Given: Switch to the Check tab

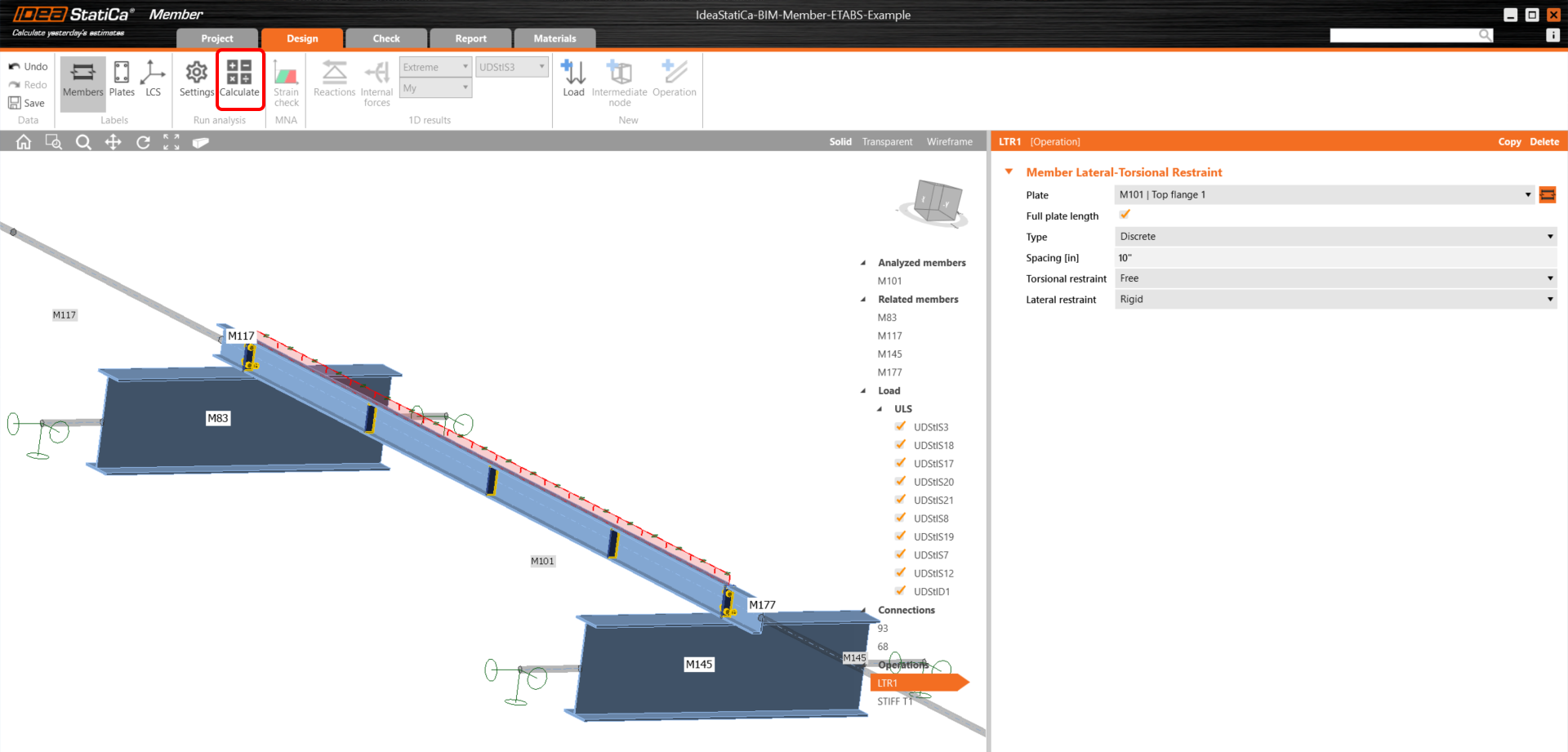Looking at the screenshot, I should (x=386, y=38).
